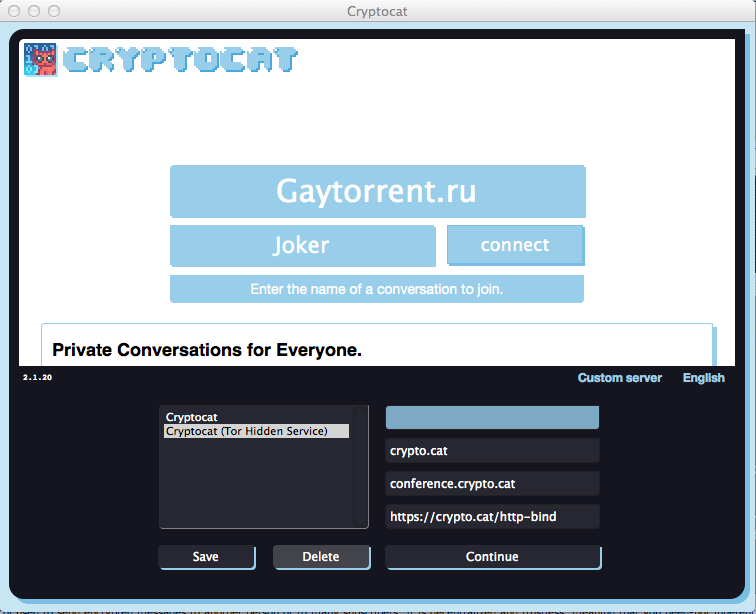Click the connect button
756x614 pixels.
pyautogui.click(x=515, y=245)
